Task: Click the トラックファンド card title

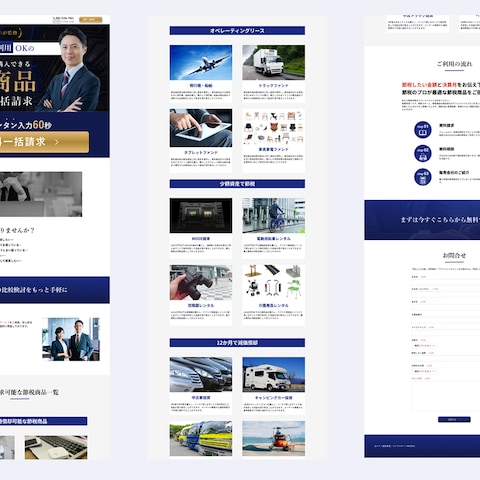Action: [x=273, y=86]
